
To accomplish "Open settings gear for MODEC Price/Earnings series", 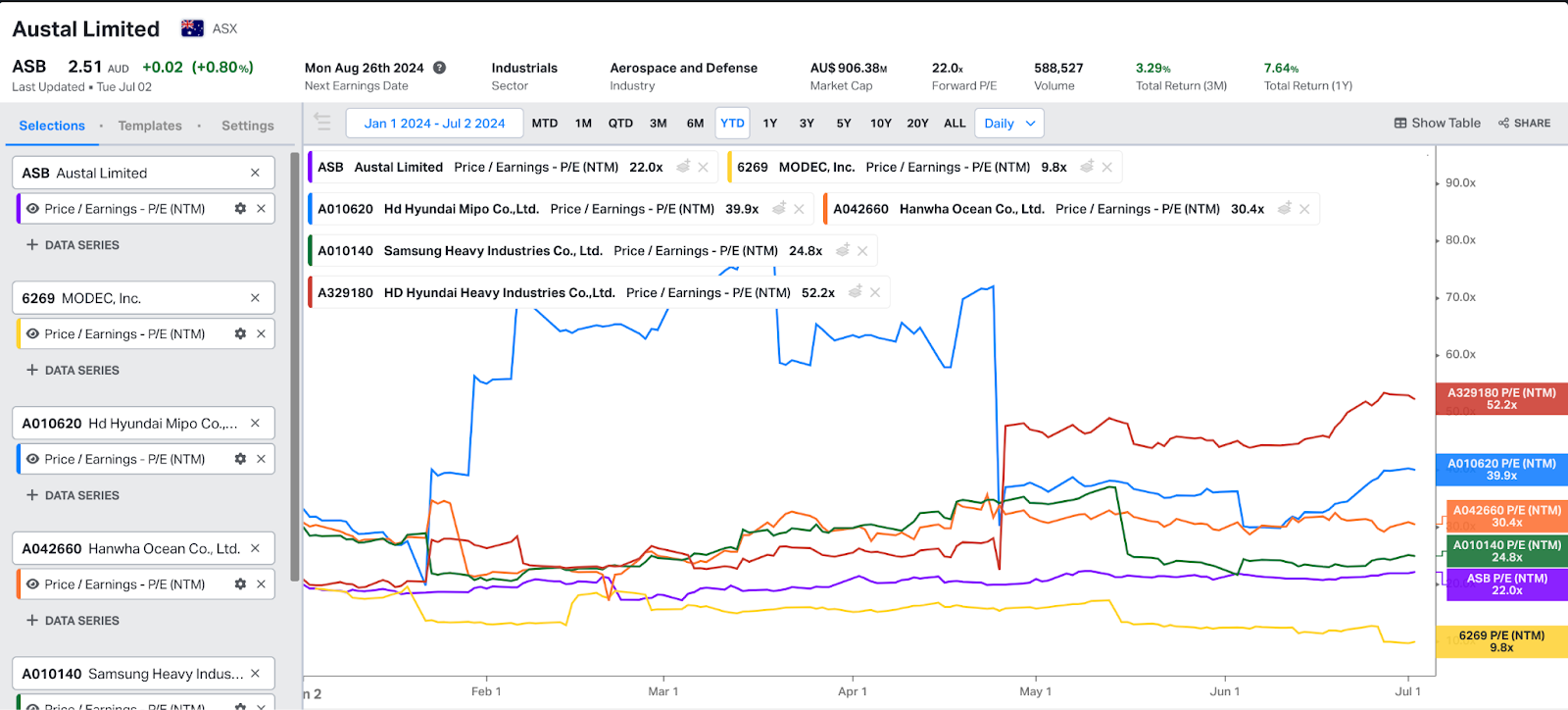I will [240, 334].
